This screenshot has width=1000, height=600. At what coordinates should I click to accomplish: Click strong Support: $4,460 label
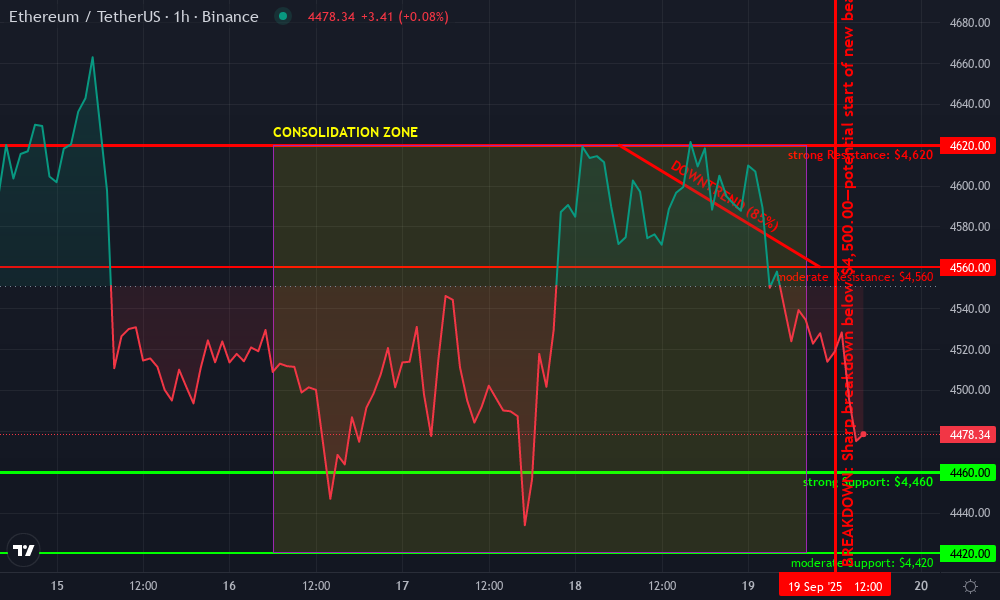[x=868, y=482]
